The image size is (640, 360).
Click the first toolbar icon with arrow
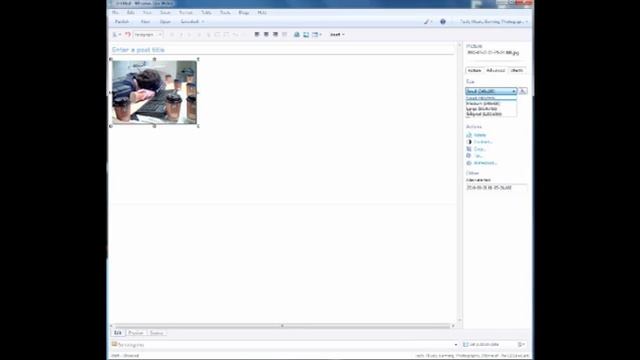tap(116, 35)
